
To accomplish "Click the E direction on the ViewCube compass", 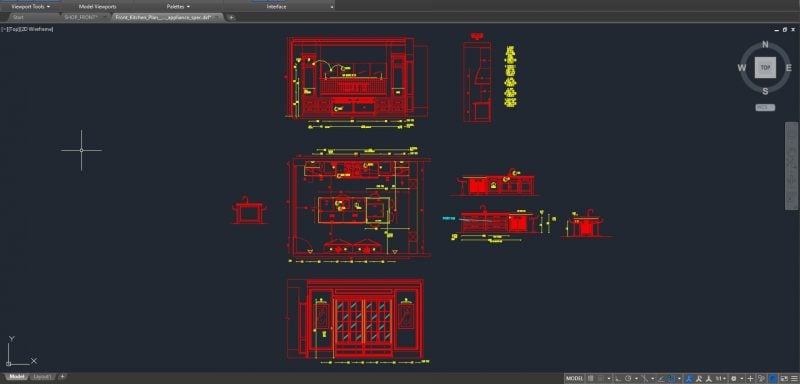I will click(x=788, y=68).
